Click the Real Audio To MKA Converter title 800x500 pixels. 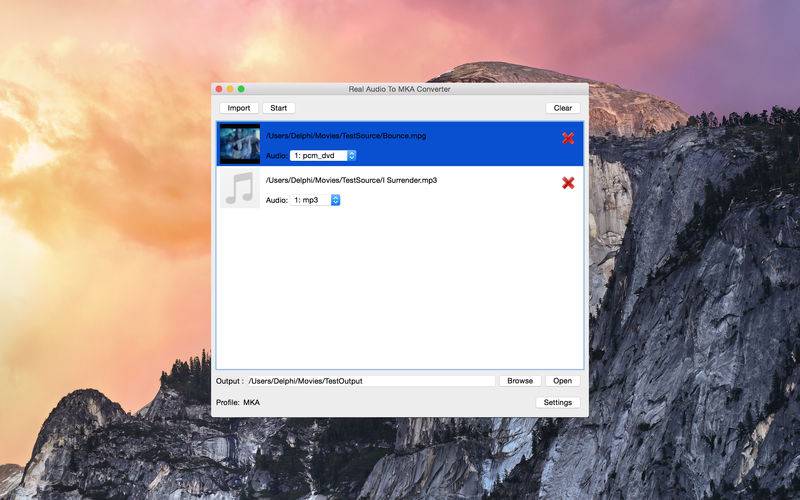pyautogui.click(x=399, y=89)
